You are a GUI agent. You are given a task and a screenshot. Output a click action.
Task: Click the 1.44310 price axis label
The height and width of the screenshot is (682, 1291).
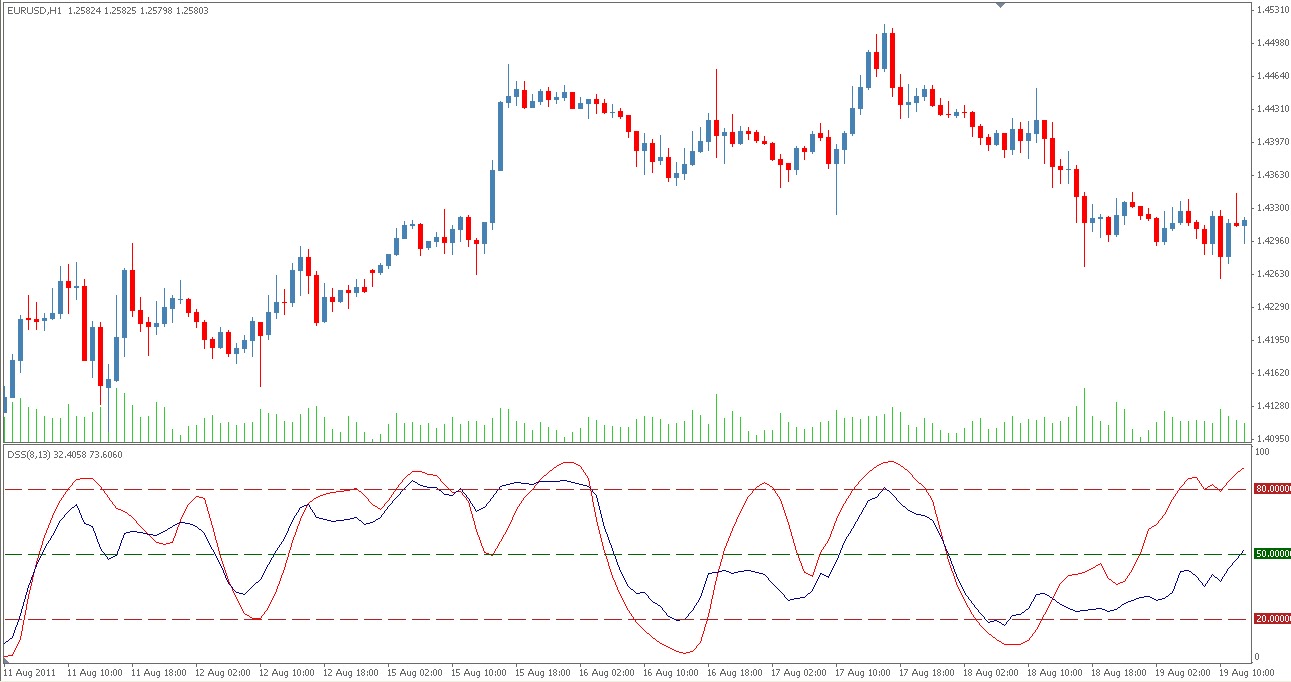(1271, 109)
